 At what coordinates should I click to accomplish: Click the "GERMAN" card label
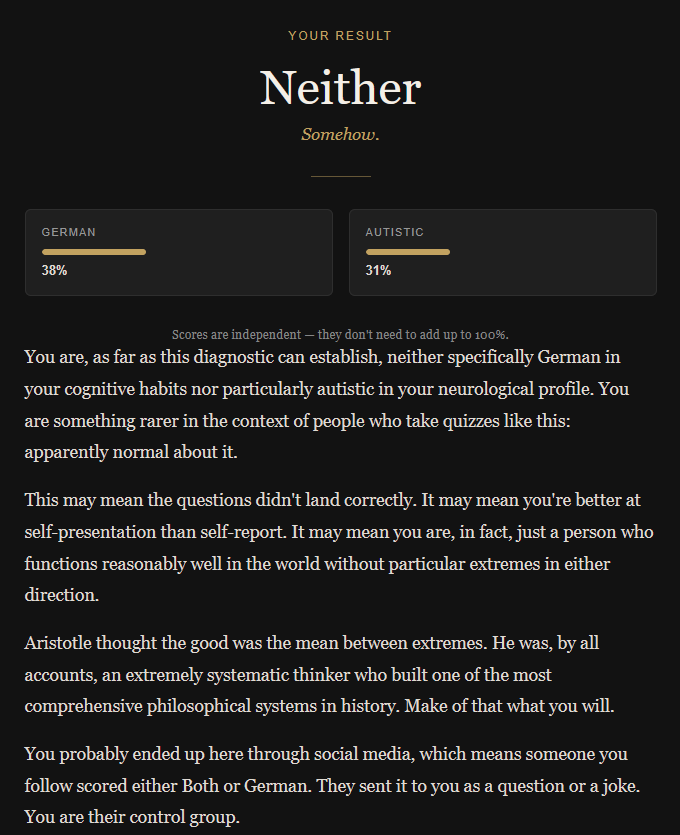tap(69, 232)
